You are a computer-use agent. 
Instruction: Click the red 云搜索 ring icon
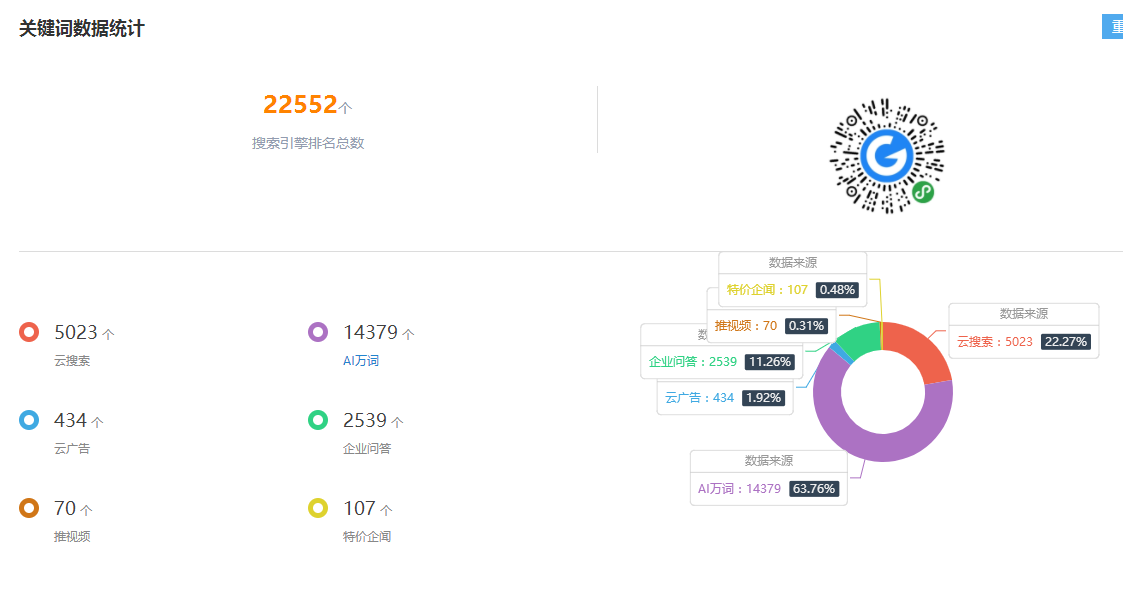pos(29,332)
